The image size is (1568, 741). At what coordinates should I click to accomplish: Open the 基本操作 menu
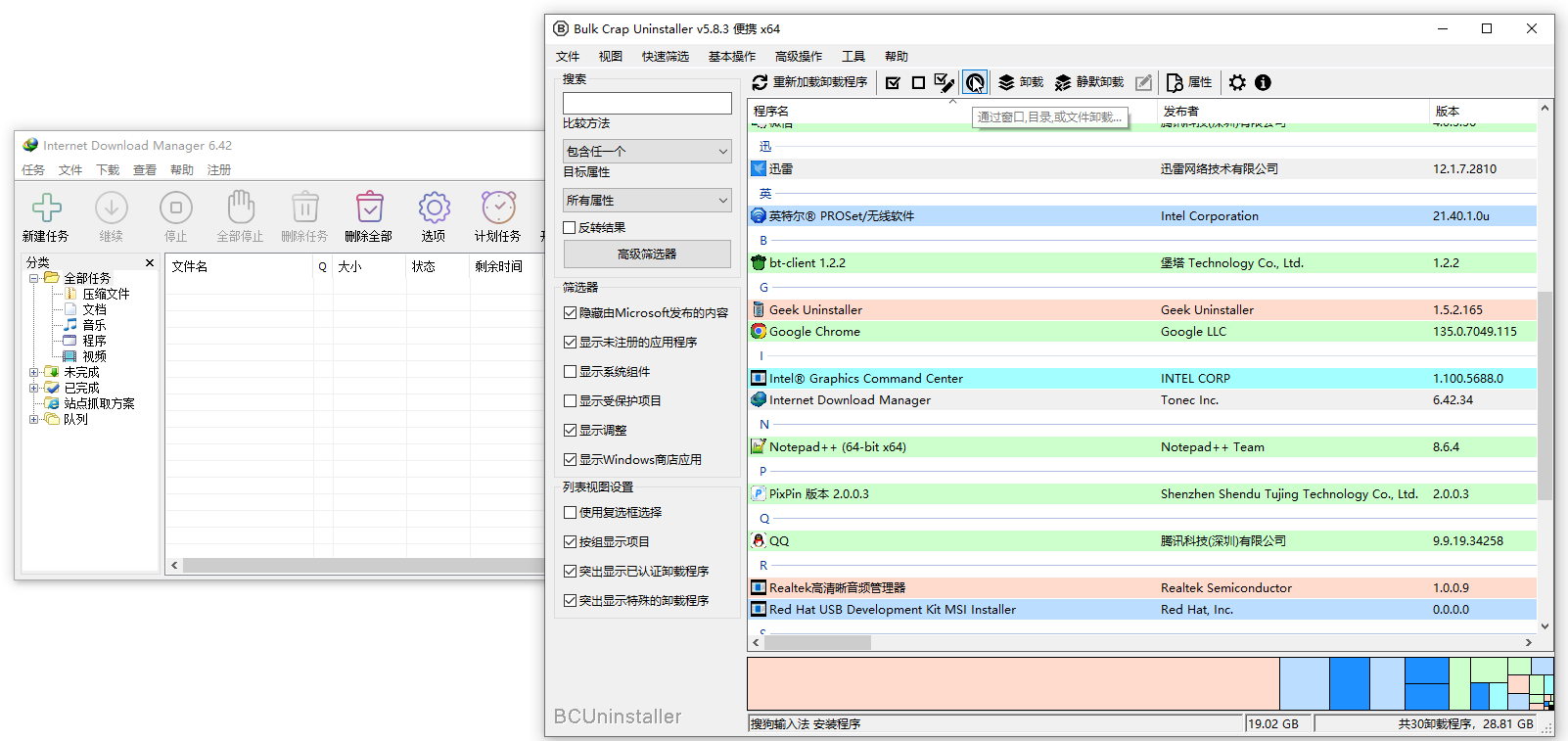[732, 57]
